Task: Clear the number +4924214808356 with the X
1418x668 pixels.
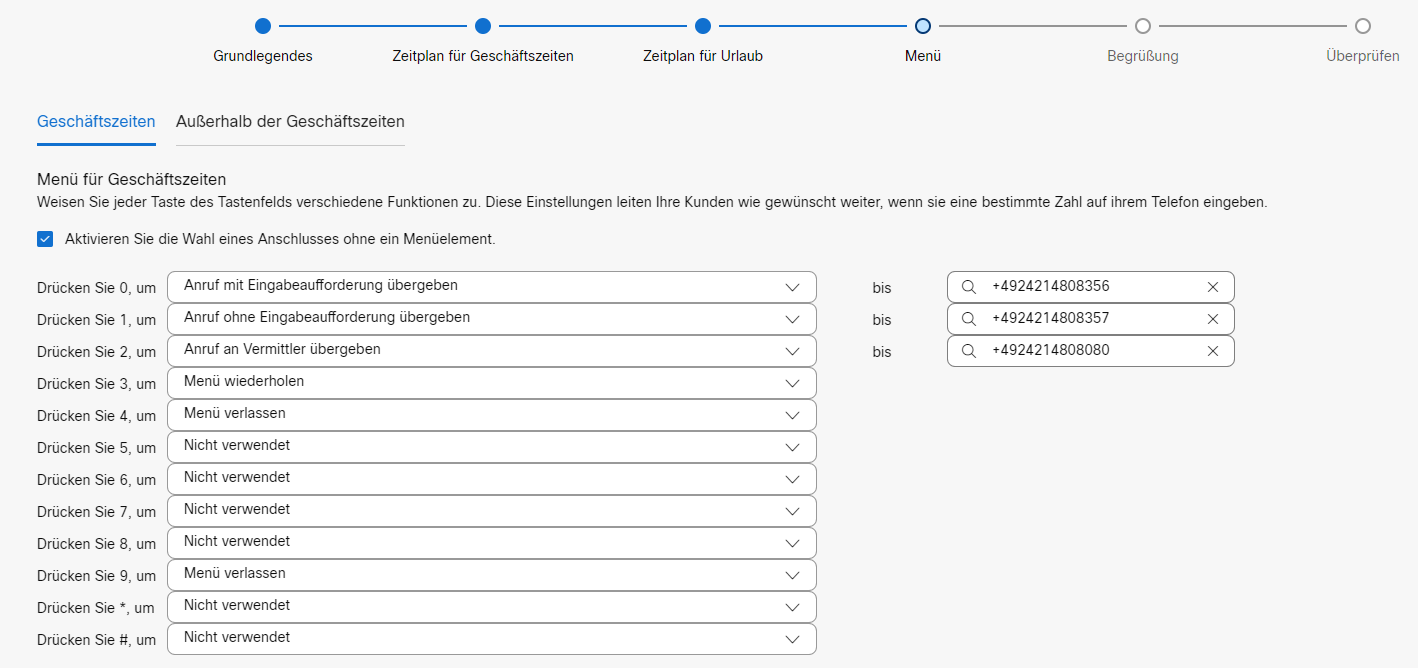Action: [x=1213, y=287]
